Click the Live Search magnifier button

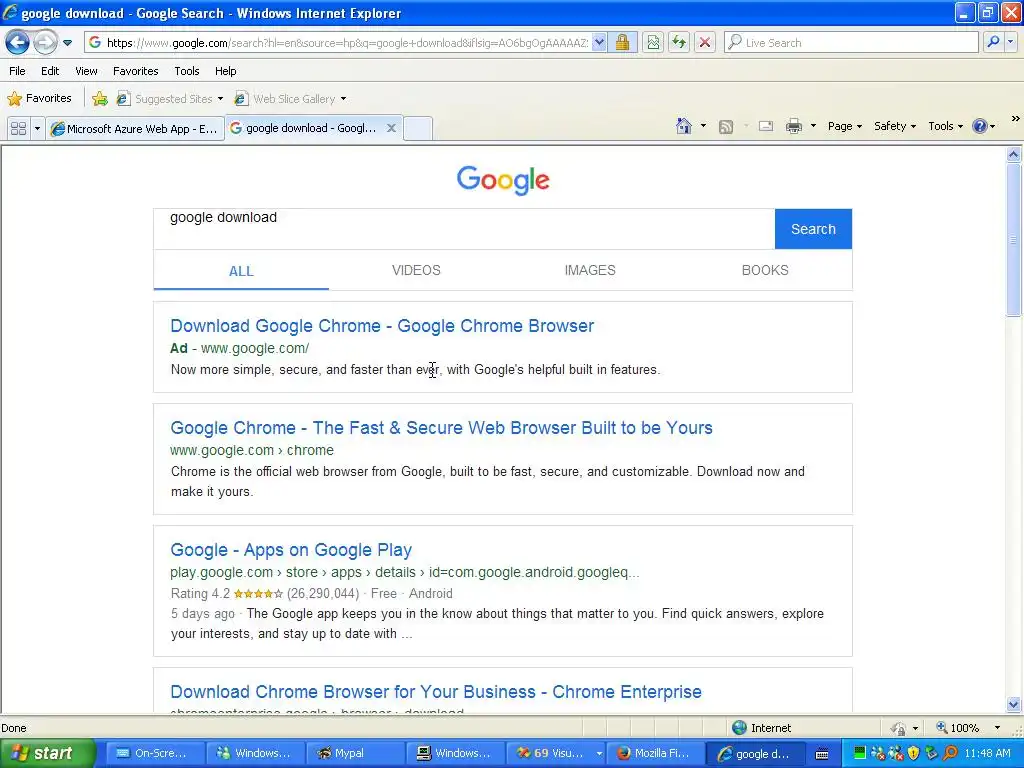[x=993, y=43]
